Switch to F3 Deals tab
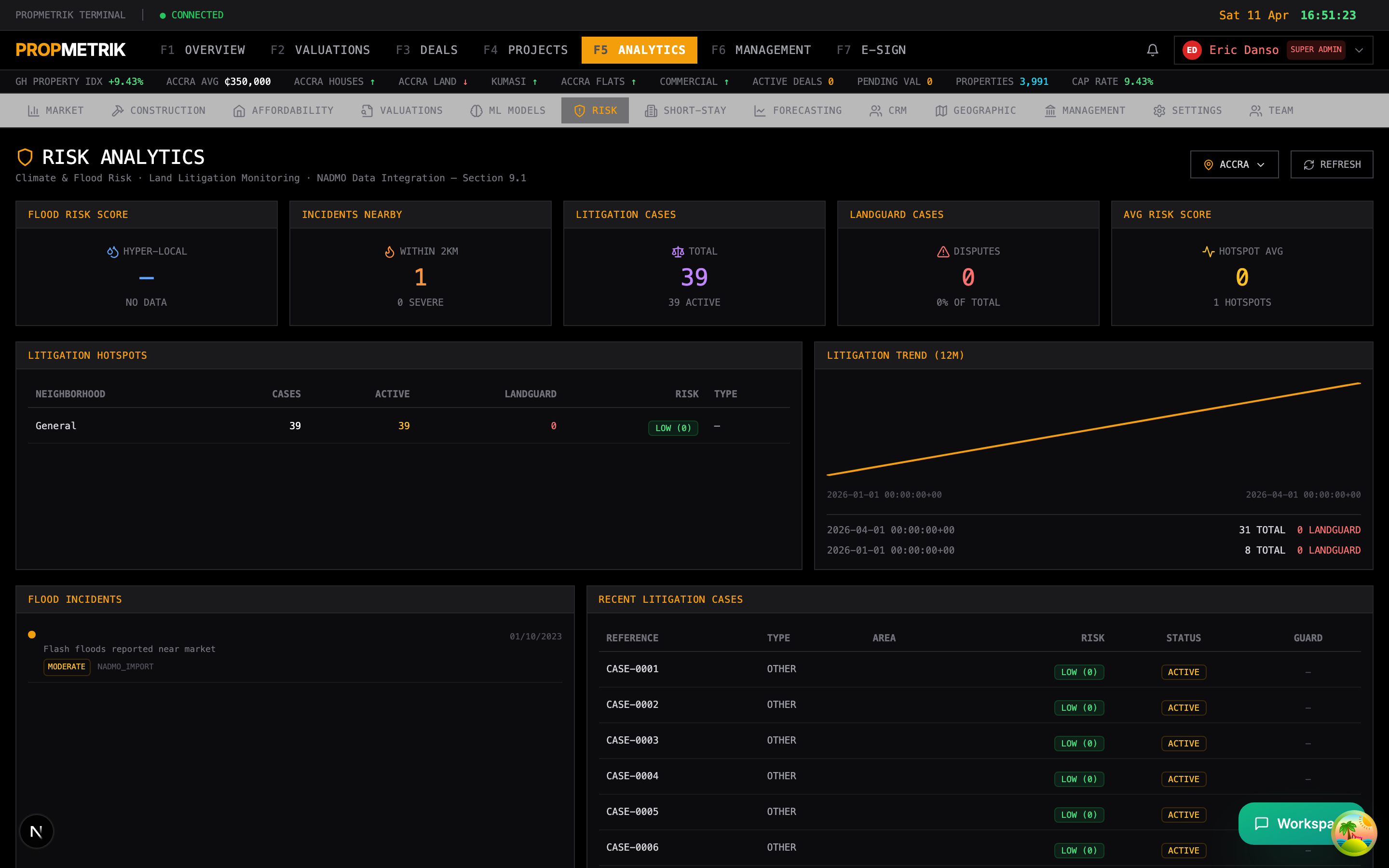This screenshot has width=1389, height=868. [426, 50]
